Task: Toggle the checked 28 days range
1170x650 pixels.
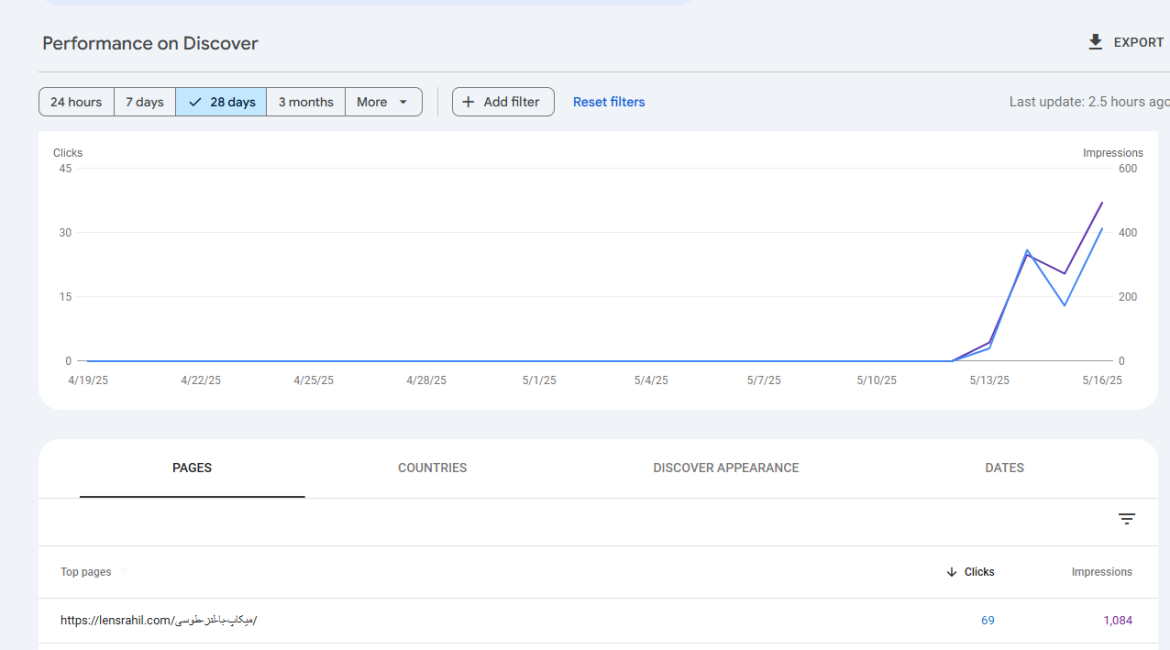Action: [x=221, y=102]
